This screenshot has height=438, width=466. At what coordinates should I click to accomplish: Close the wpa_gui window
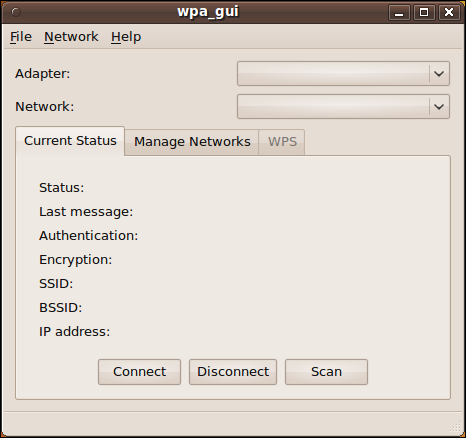(449, 13)
